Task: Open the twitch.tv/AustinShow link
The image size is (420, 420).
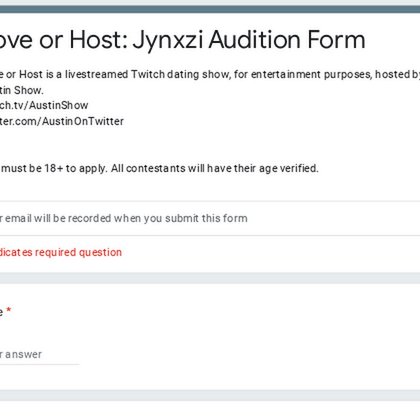Action: (x=44, y=105)
